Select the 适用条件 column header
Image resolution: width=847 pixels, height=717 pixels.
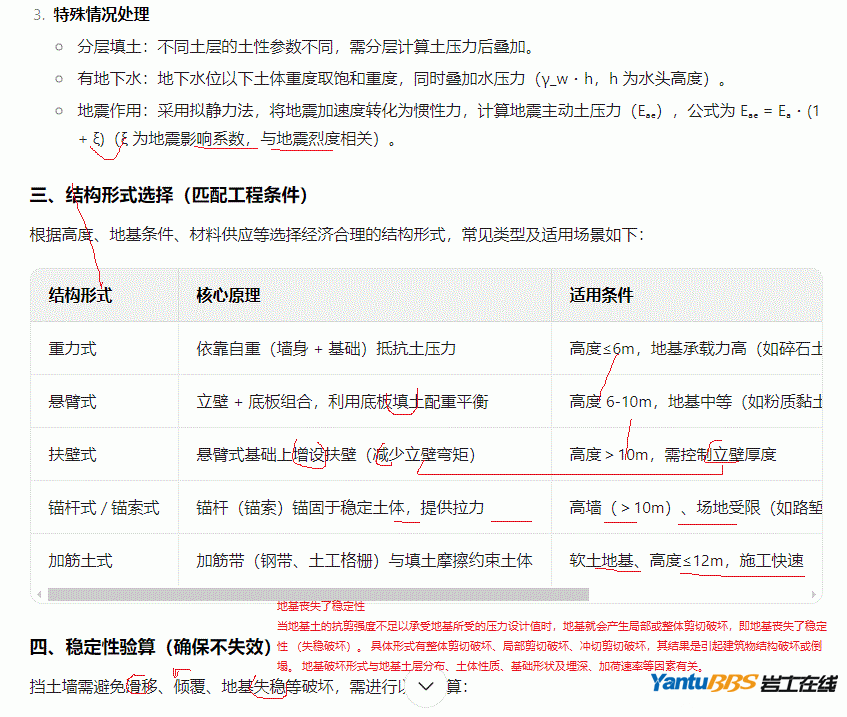(x=601, y=295)
